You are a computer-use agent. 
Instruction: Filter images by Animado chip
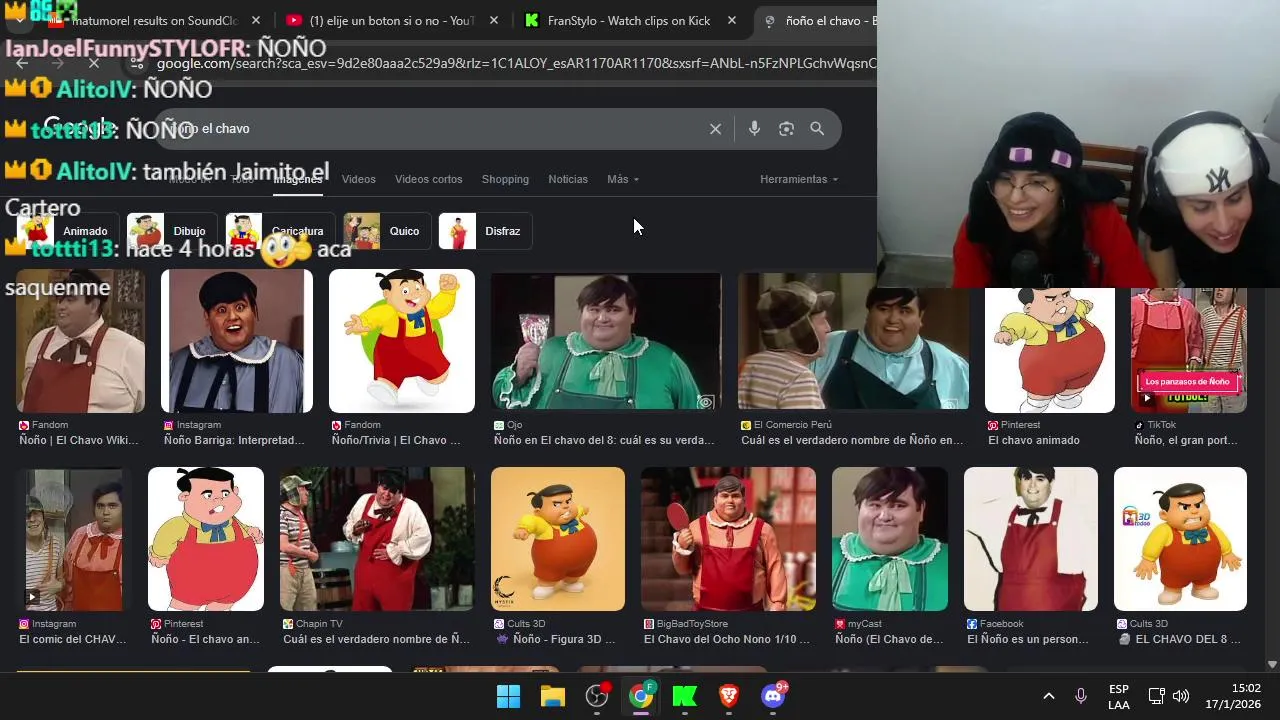[69, 231]
